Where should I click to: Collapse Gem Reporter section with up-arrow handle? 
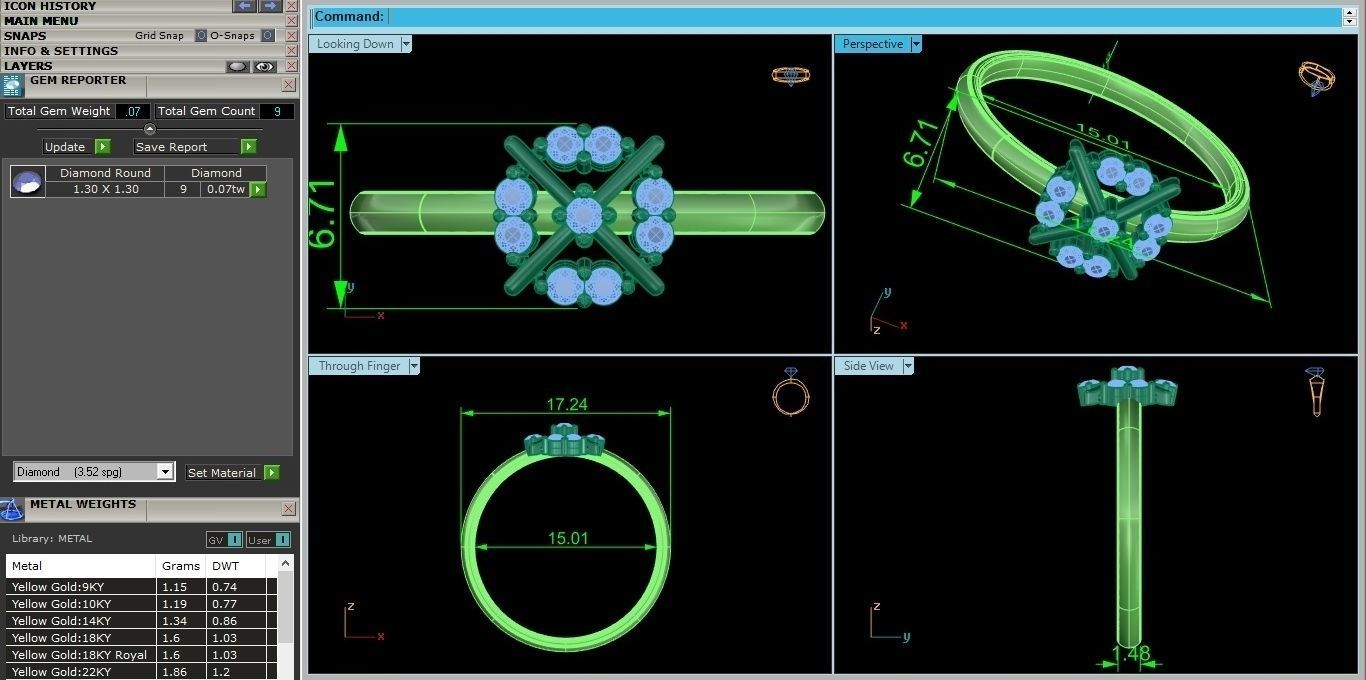click(x=150, y=129)
